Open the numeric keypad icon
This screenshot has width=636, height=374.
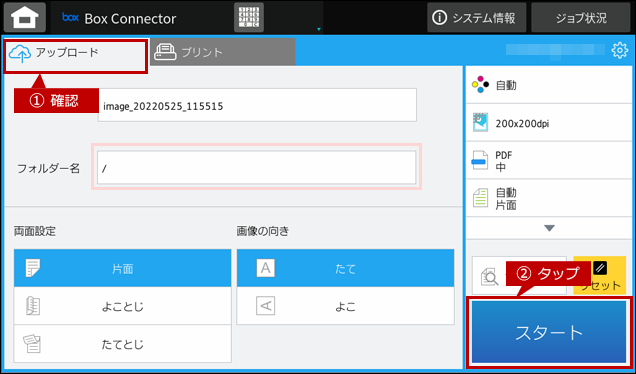tap(249, 17)
